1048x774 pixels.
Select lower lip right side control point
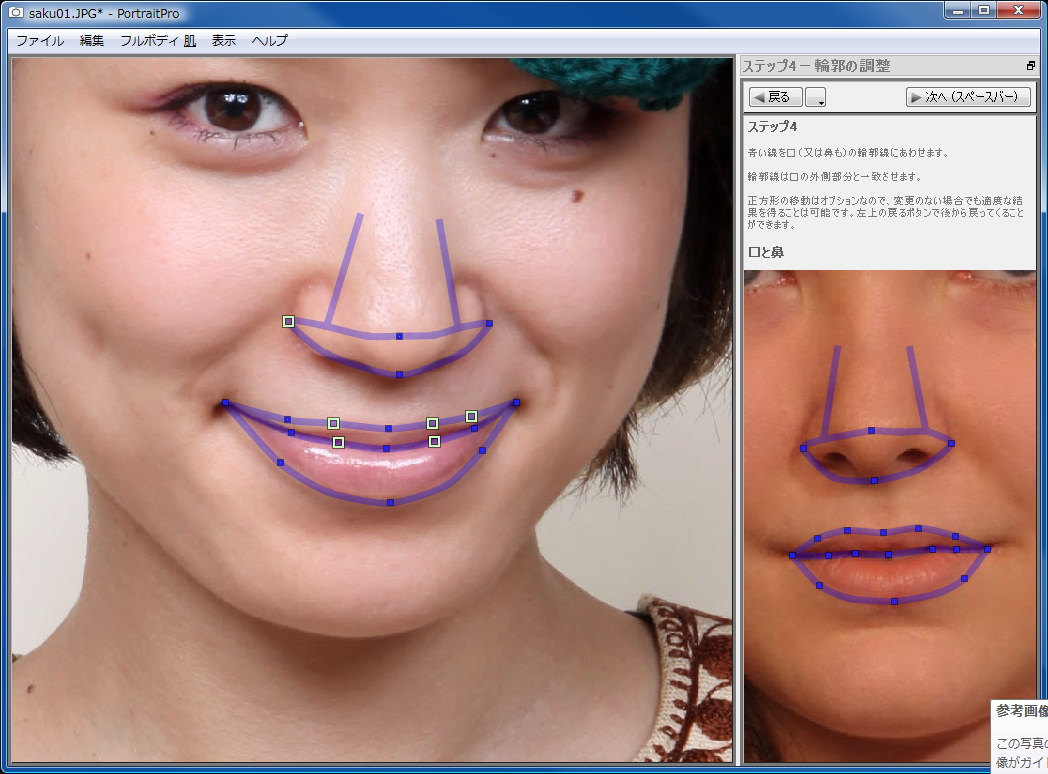click(x=483, y=450)
